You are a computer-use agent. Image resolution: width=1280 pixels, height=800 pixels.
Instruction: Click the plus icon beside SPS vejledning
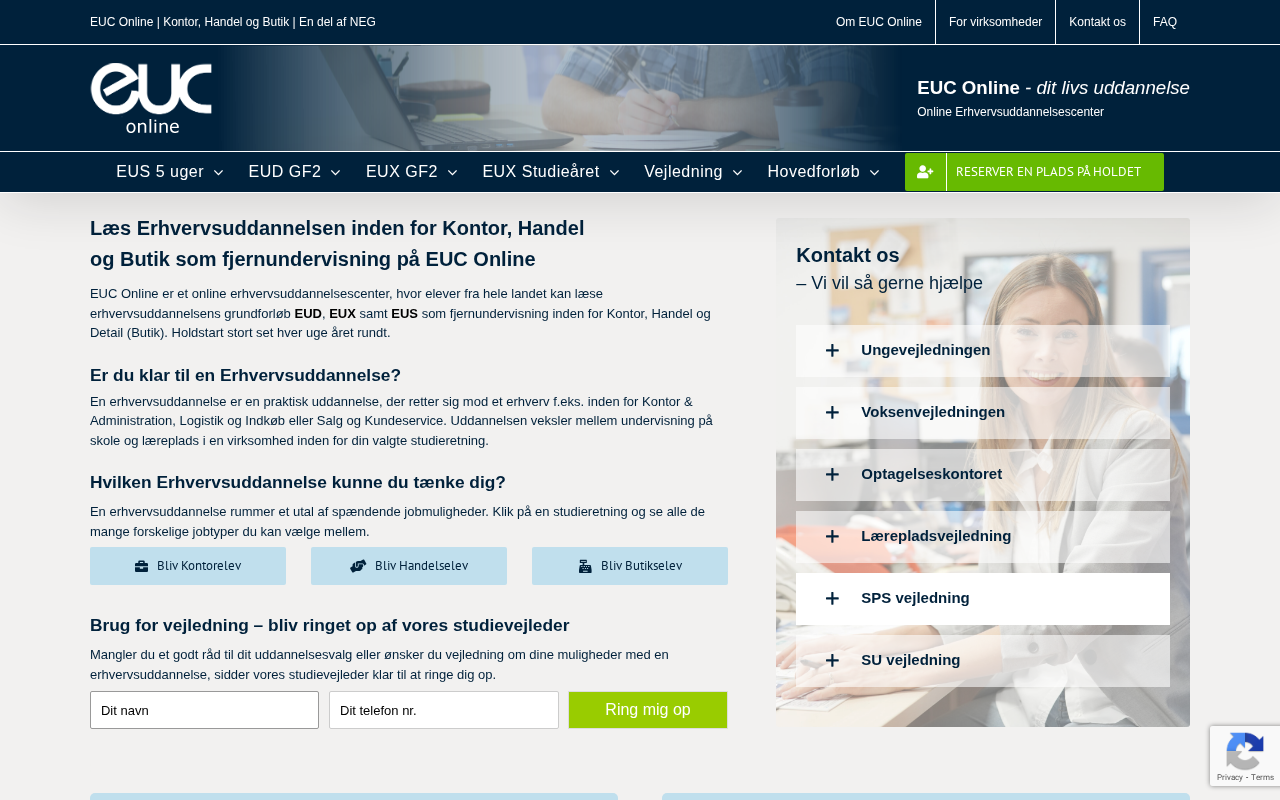pos(832,598)
